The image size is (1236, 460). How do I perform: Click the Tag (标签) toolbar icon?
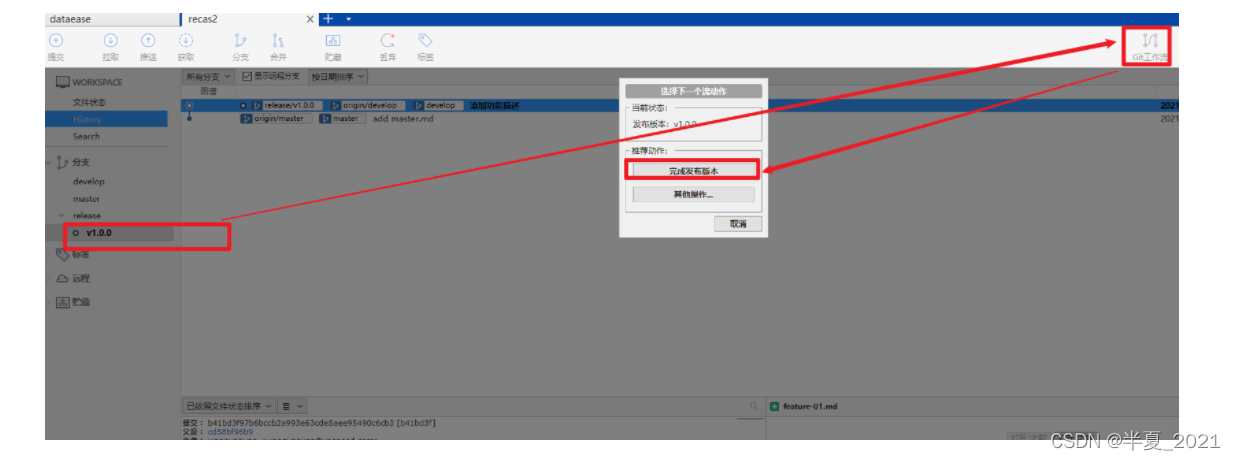coord(425,41)
